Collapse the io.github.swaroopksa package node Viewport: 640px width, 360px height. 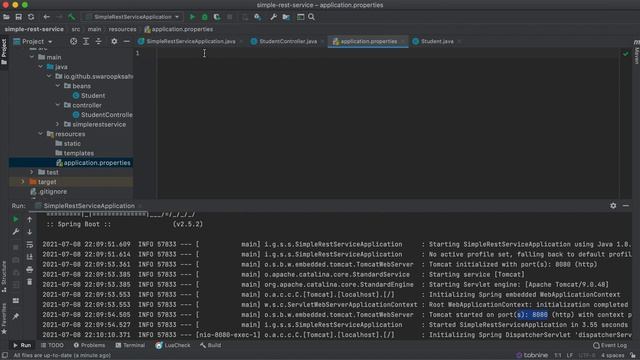click(x=49, y=76)
